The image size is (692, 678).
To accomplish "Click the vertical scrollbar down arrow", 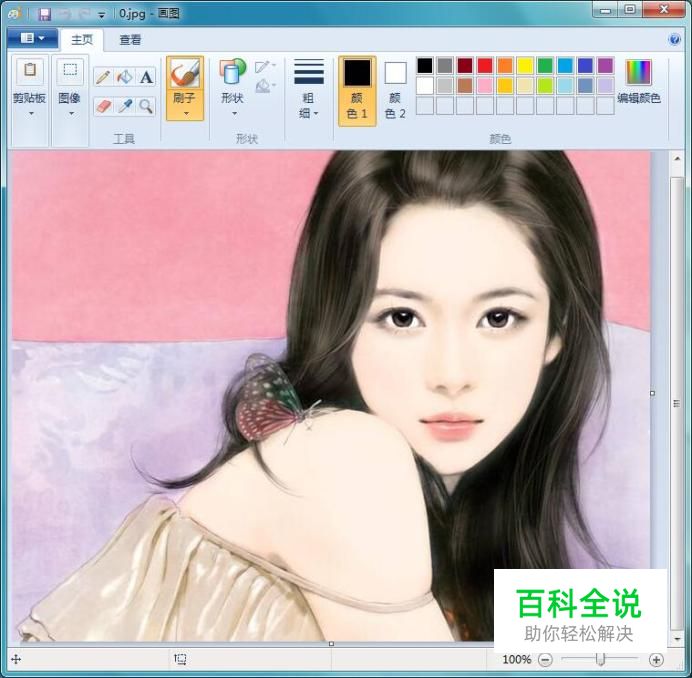I will tap(677, 639).
